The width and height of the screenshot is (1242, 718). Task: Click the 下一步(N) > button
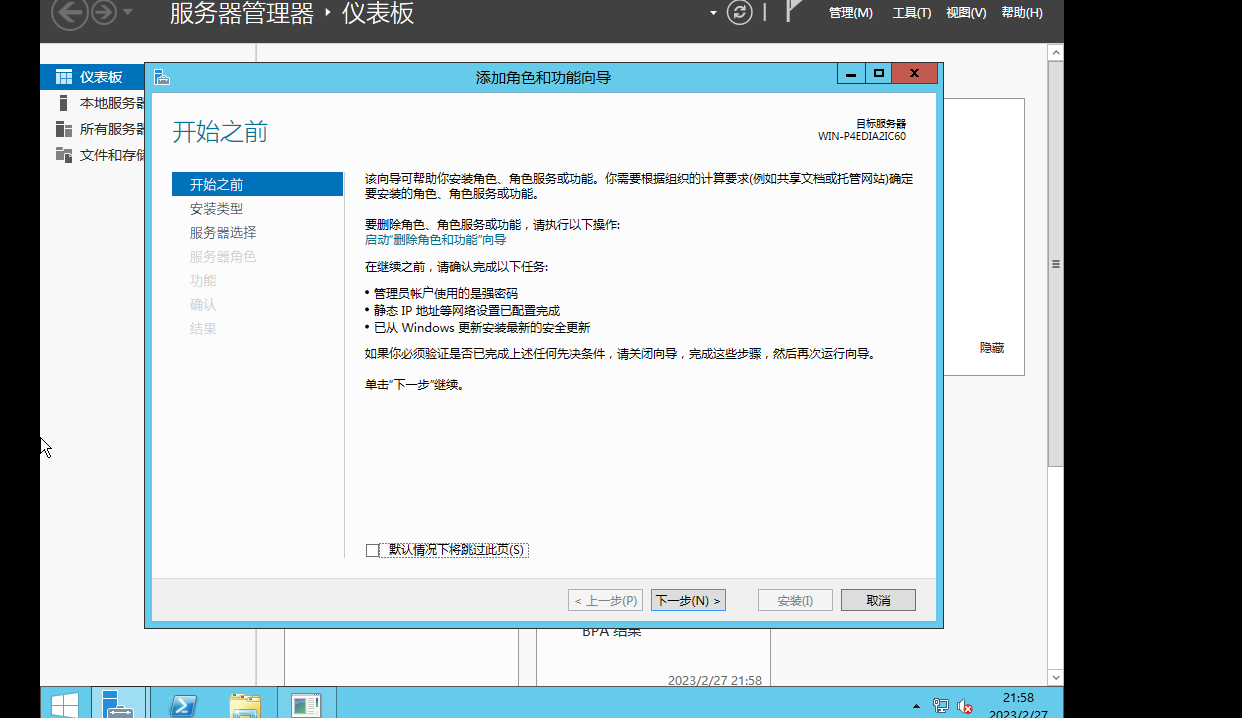click(688, 600)
